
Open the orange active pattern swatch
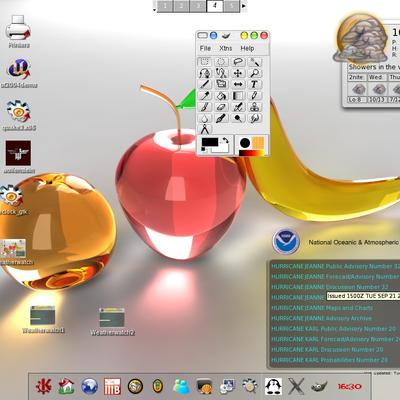[x=258, y=143]
